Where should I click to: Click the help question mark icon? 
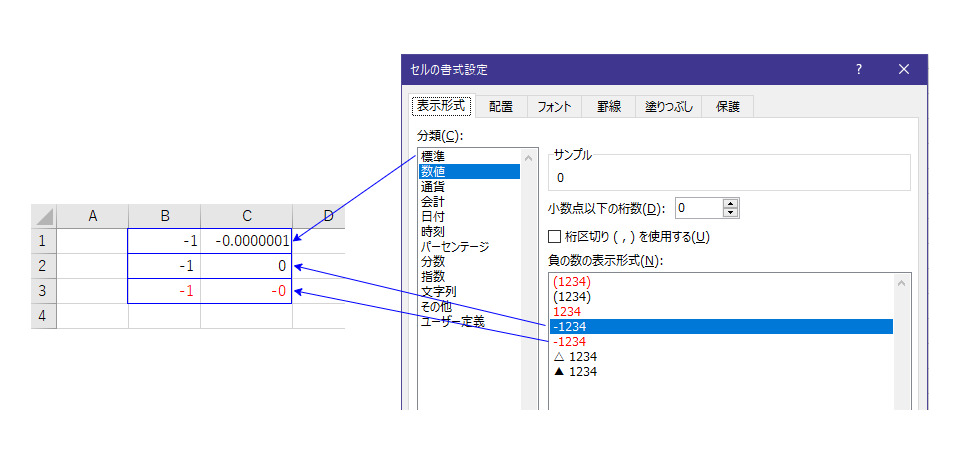pyautogui.click(x=858, y=70)
